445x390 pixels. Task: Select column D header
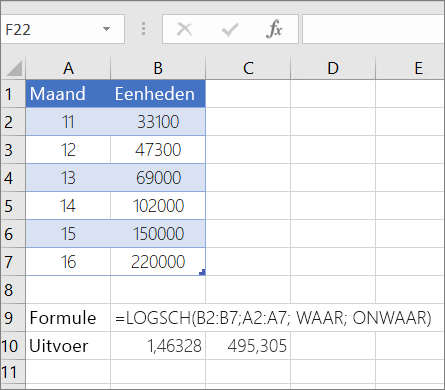click(333, 68)
